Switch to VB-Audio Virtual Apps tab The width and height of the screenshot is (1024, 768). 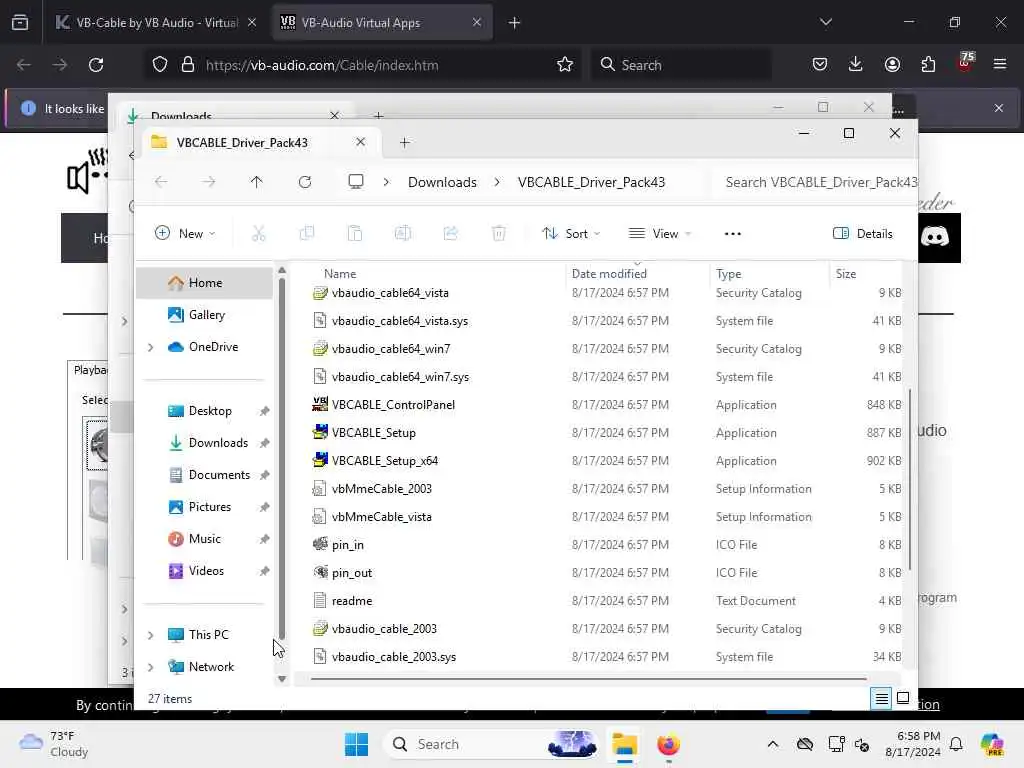[x=382, y=22]
